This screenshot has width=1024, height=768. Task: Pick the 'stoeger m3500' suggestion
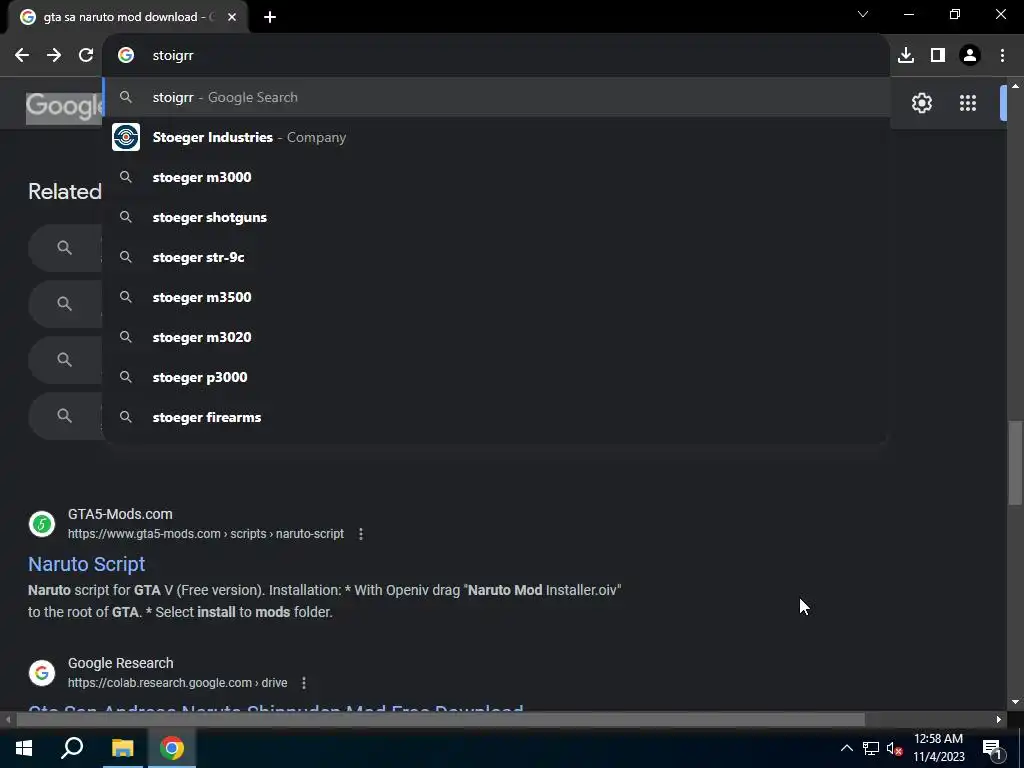496,297
